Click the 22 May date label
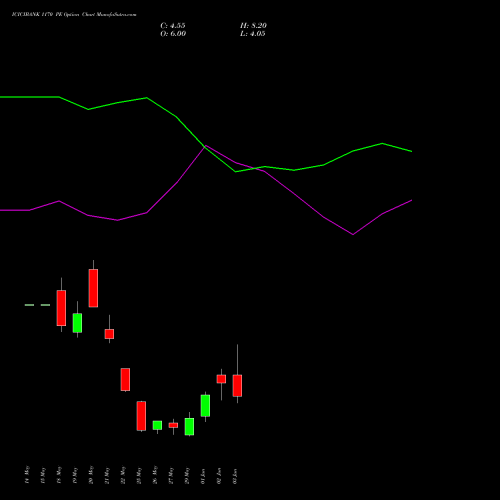Viewport: 500px width, 500px height. [123, 475]
